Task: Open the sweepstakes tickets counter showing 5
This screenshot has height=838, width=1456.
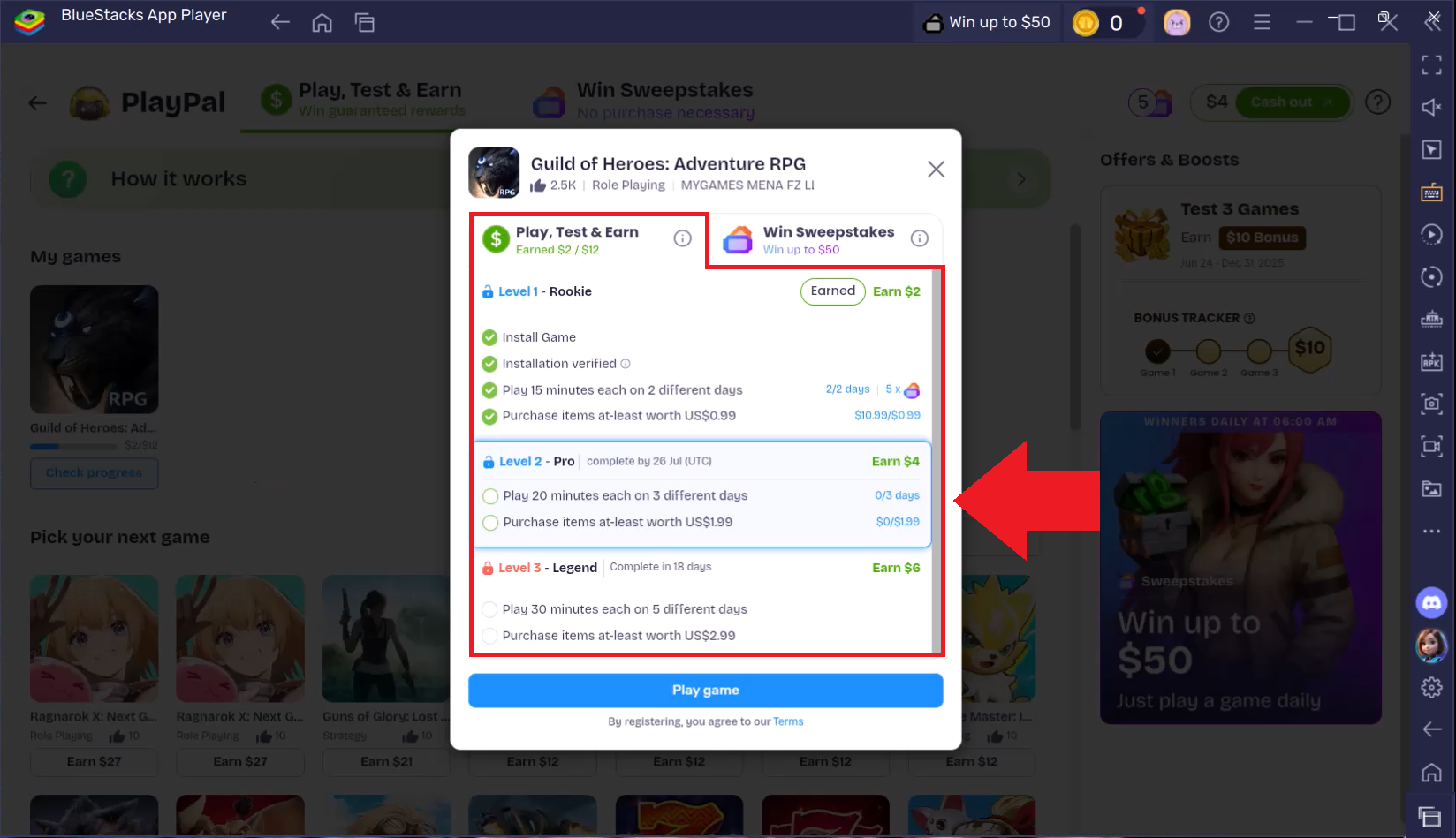Action: (1149, 103)
